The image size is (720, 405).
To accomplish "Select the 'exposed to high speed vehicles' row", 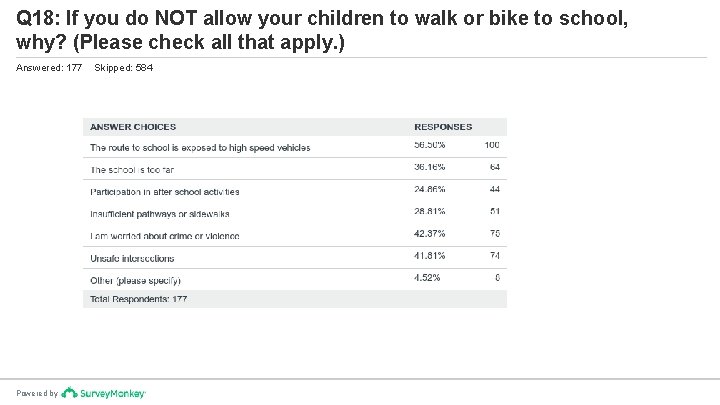I will point(200,147).
